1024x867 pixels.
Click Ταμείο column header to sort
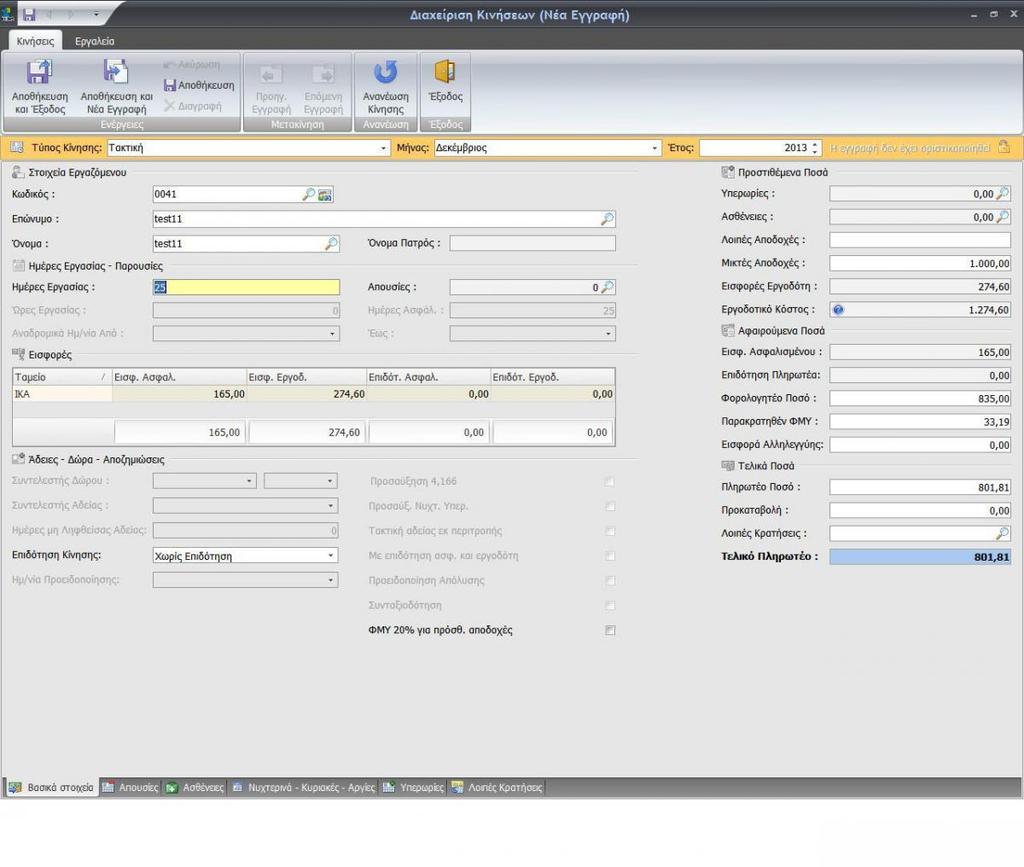click(62, 377)
